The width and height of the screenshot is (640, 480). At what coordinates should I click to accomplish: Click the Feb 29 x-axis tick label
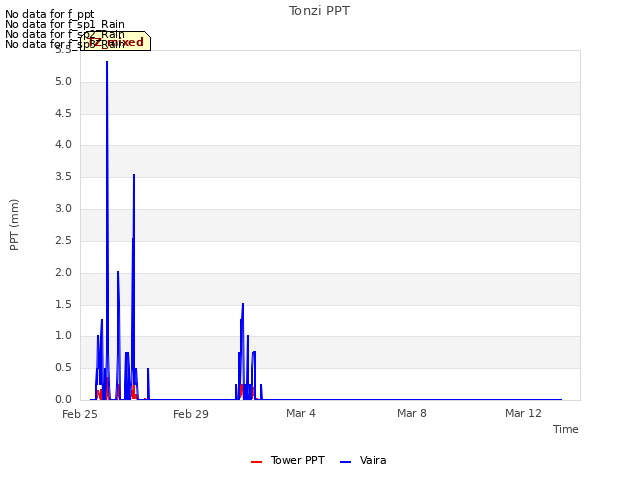pyautogui.click(x=191, y=414)
